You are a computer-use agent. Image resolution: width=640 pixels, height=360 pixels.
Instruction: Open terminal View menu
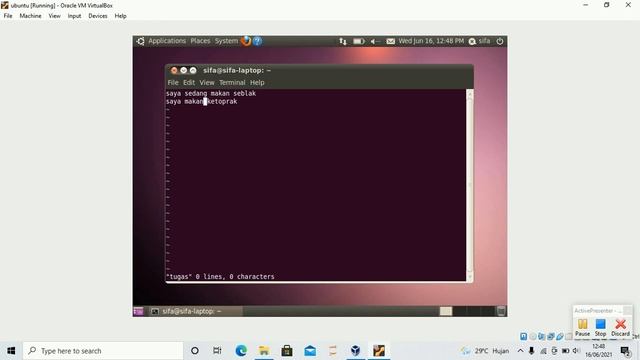pos(207,82)
